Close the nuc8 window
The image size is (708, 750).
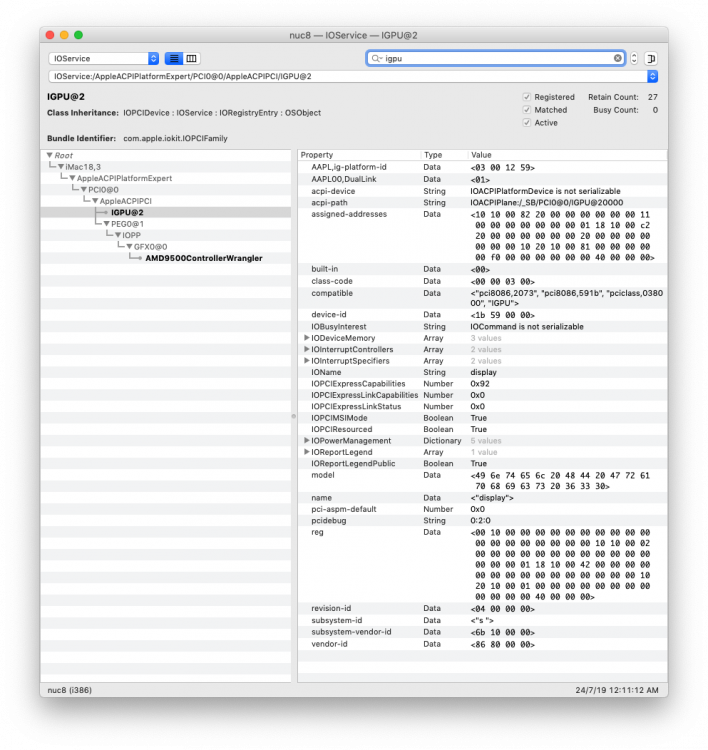(50, 35)
